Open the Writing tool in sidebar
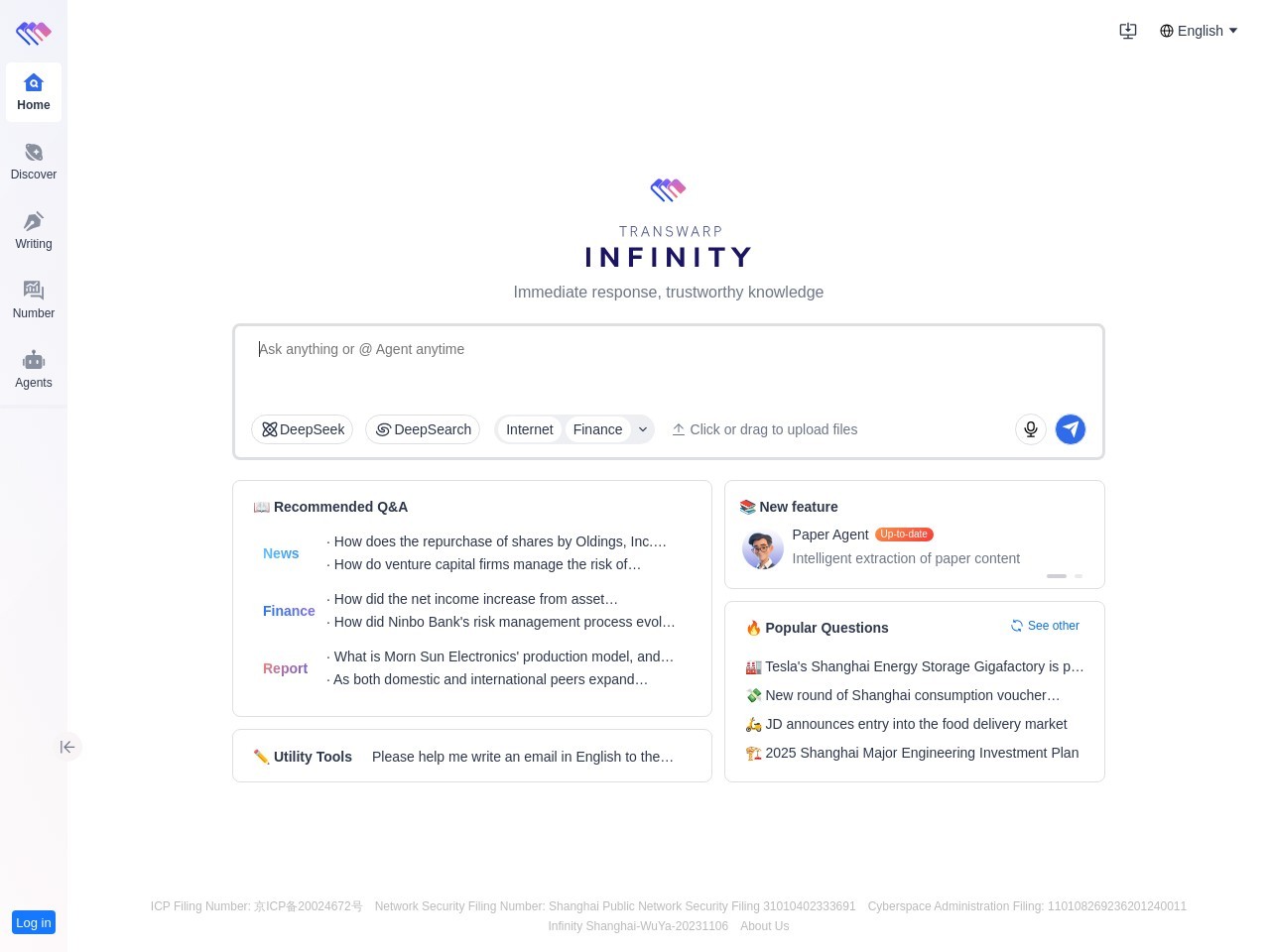The image size is (1270, 952). click(x=34, y=231)
